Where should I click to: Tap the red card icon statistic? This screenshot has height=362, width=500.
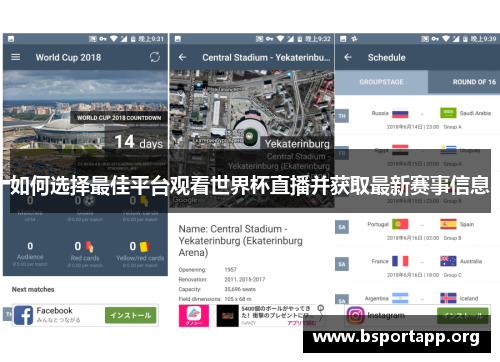point(89,247)
